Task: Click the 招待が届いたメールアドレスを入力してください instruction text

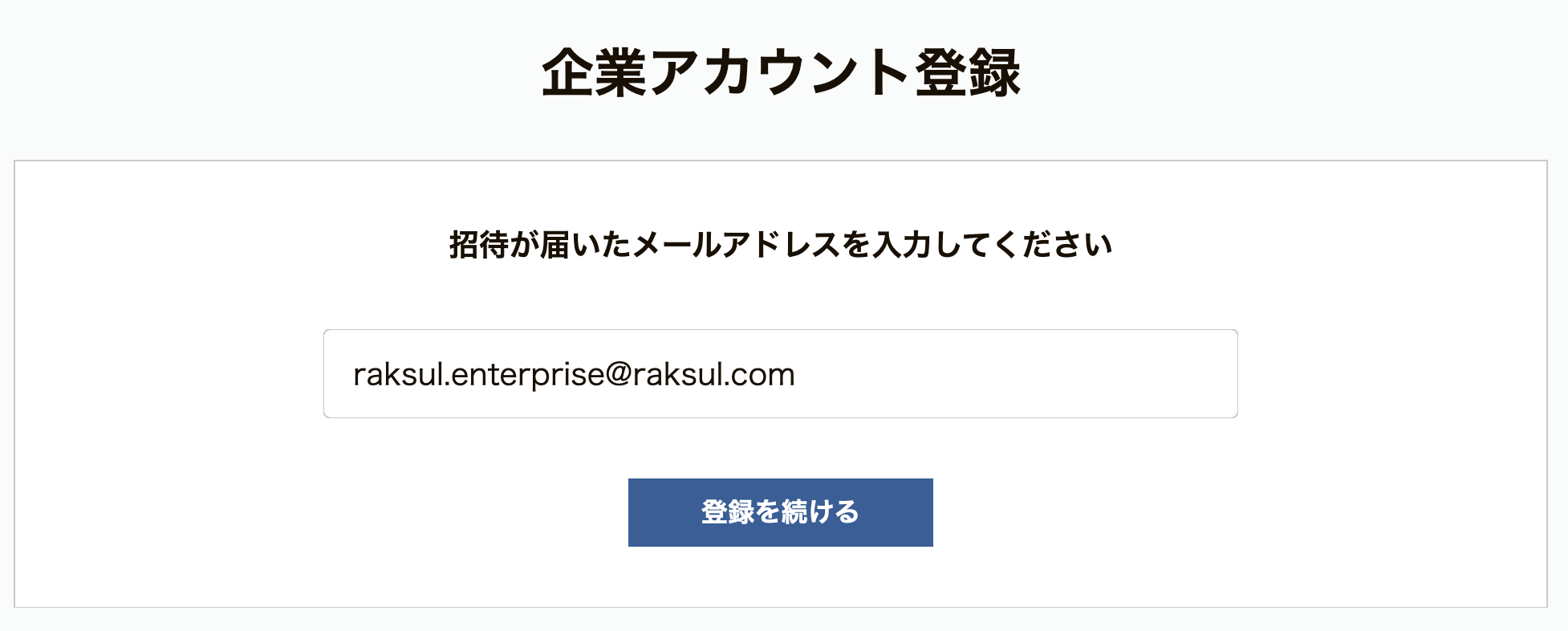Action: point(780,245)
